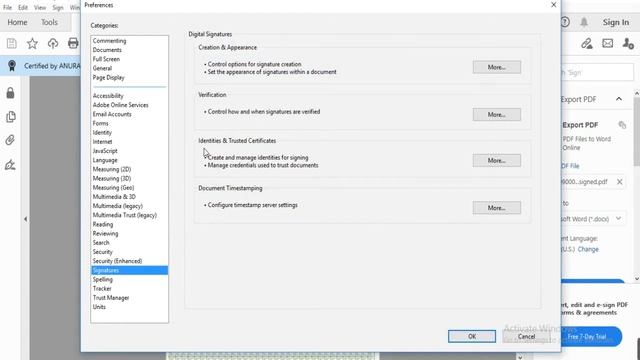Select Internet category

(102, 142)
